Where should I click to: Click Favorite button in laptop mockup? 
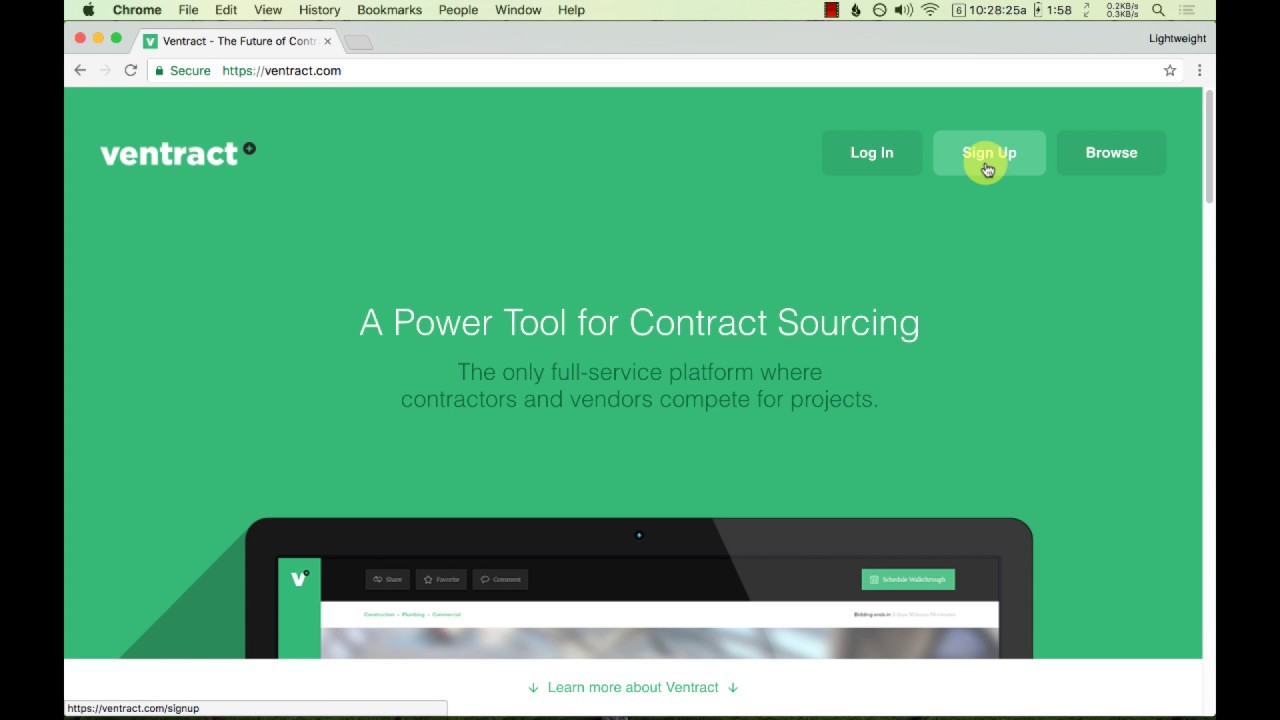click(441, 579)
